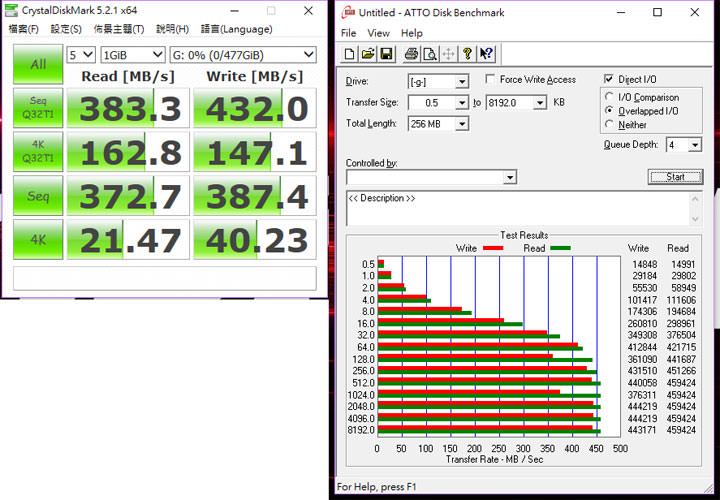Uncheck the Direct I/O checkbox
Screen dimensions: 720x500
(x=609, y=80)
